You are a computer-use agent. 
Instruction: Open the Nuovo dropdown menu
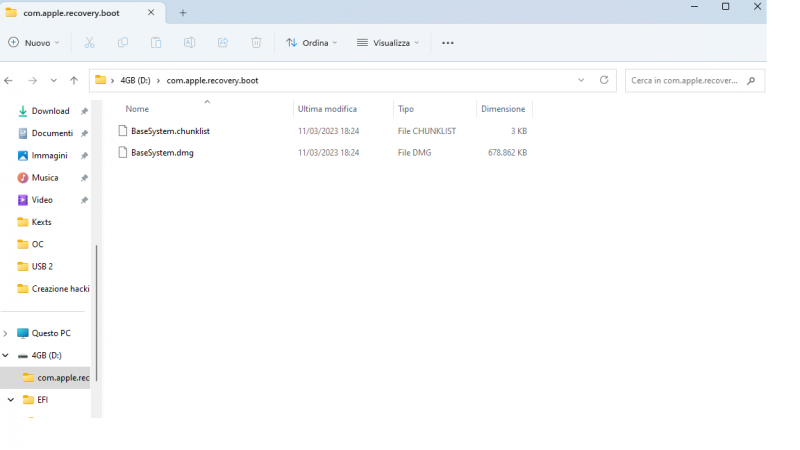(34, 43)
